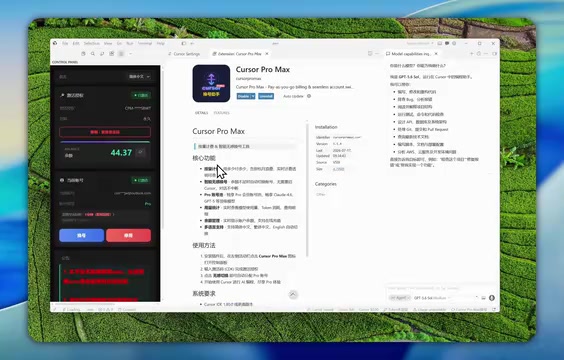Open the Source Control view icon
564x360 pixels.
pyautogui.click(x=102, y=54)
